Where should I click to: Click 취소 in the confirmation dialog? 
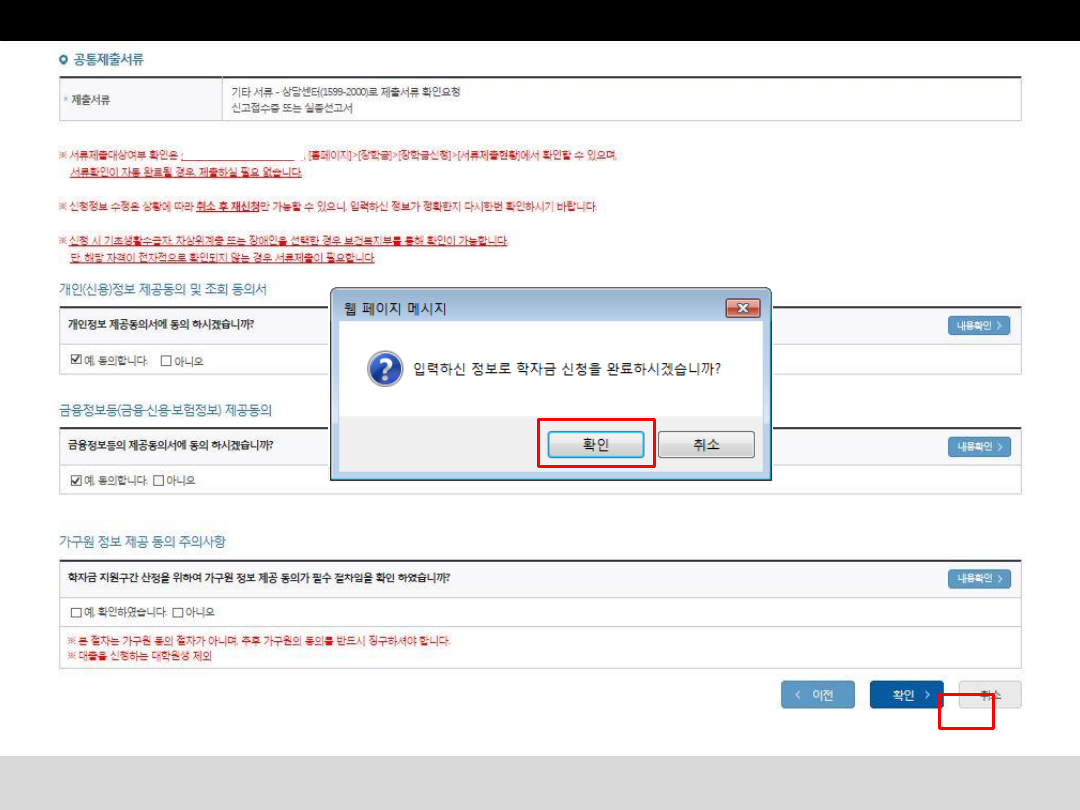706,445
